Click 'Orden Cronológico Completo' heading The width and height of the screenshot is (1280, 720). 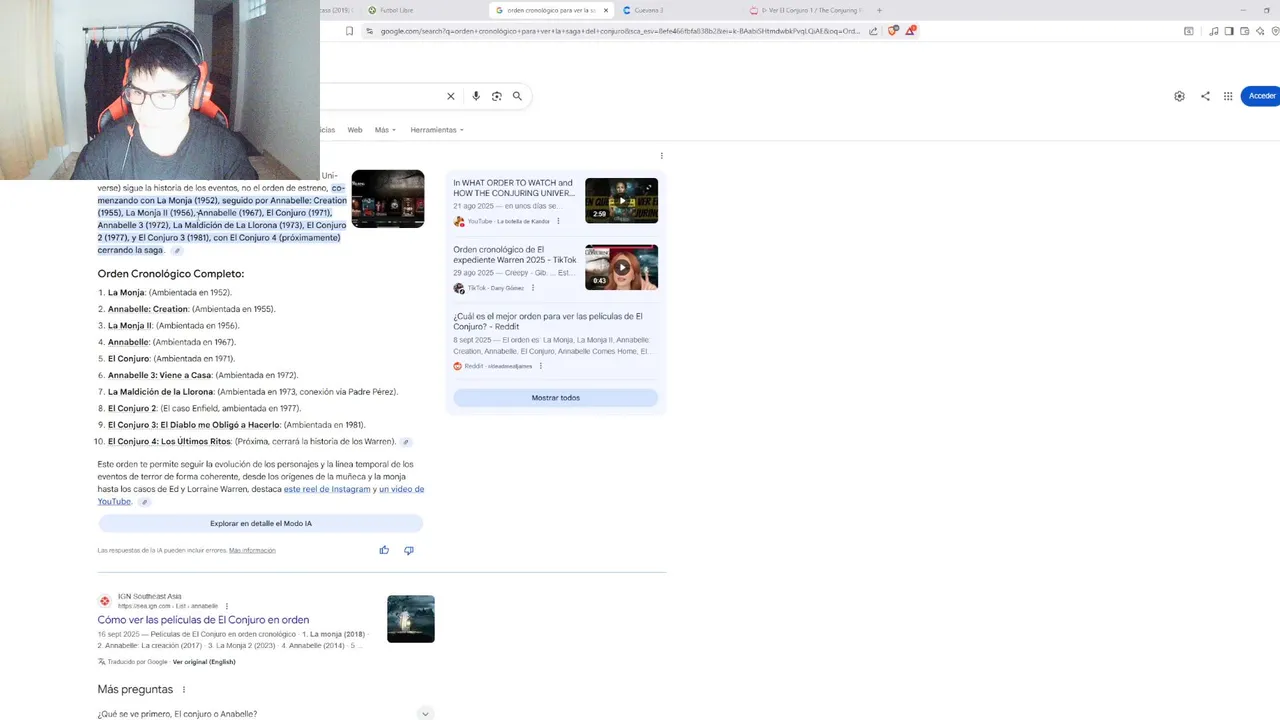(171, 274)
